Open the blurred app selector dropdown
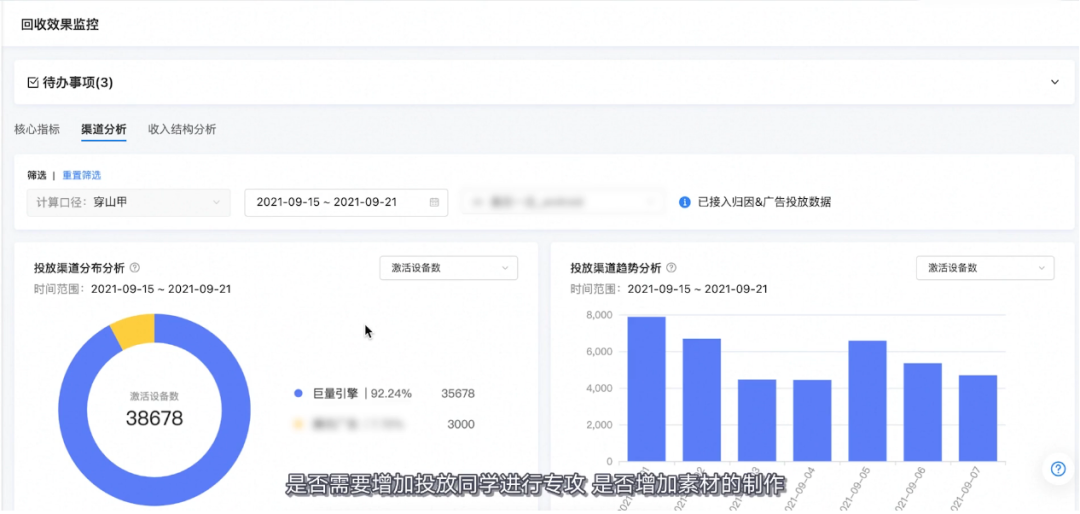This screenshot has width=1080, height=514. click(563, 203)
